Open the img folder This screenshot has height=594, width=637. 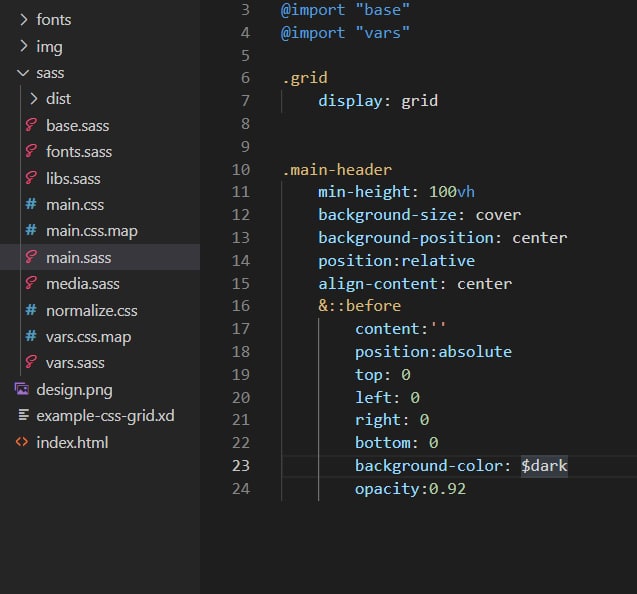pyautogui.click(x=49, y=47)
